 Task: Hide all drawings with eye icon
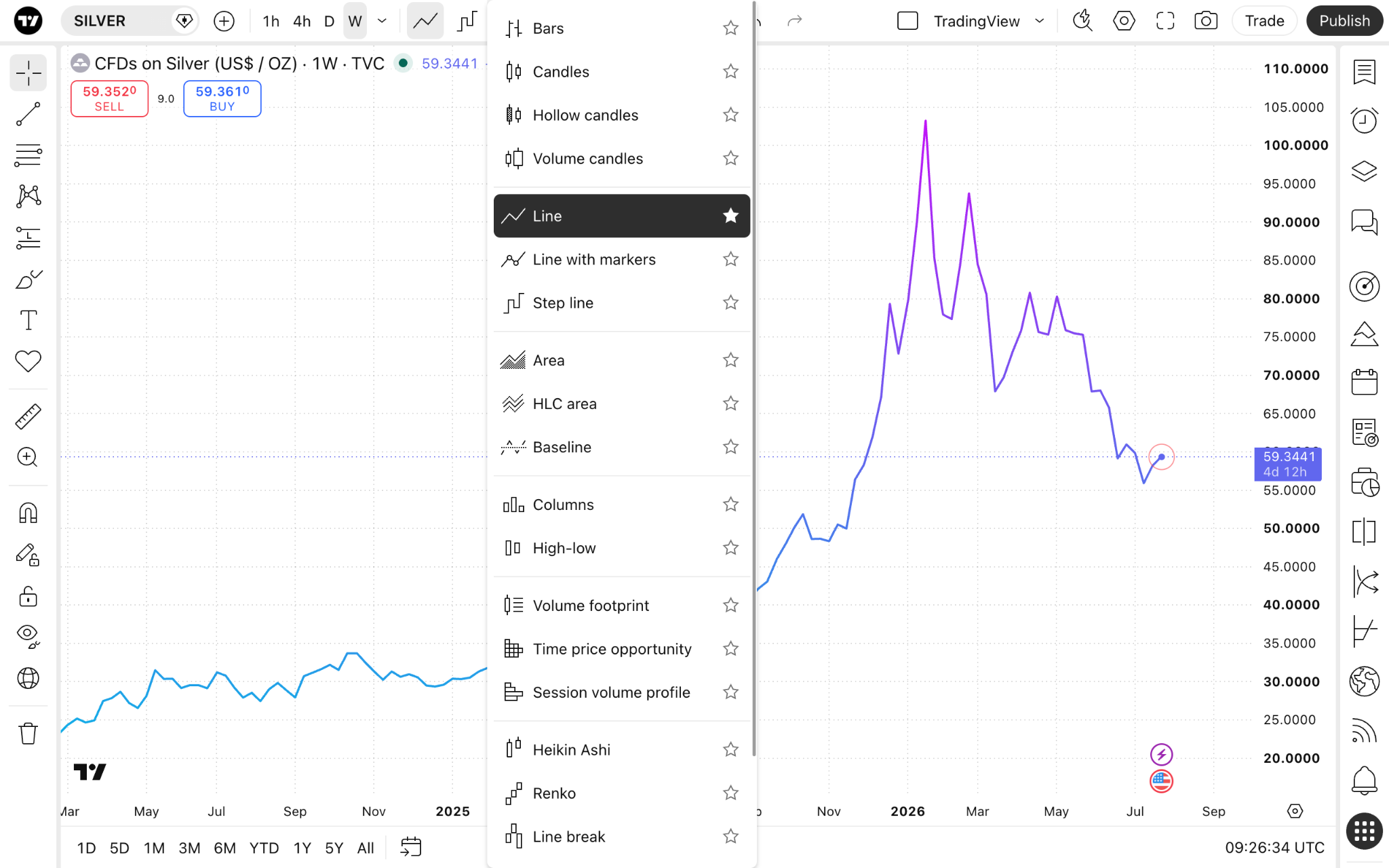point(28,636)
